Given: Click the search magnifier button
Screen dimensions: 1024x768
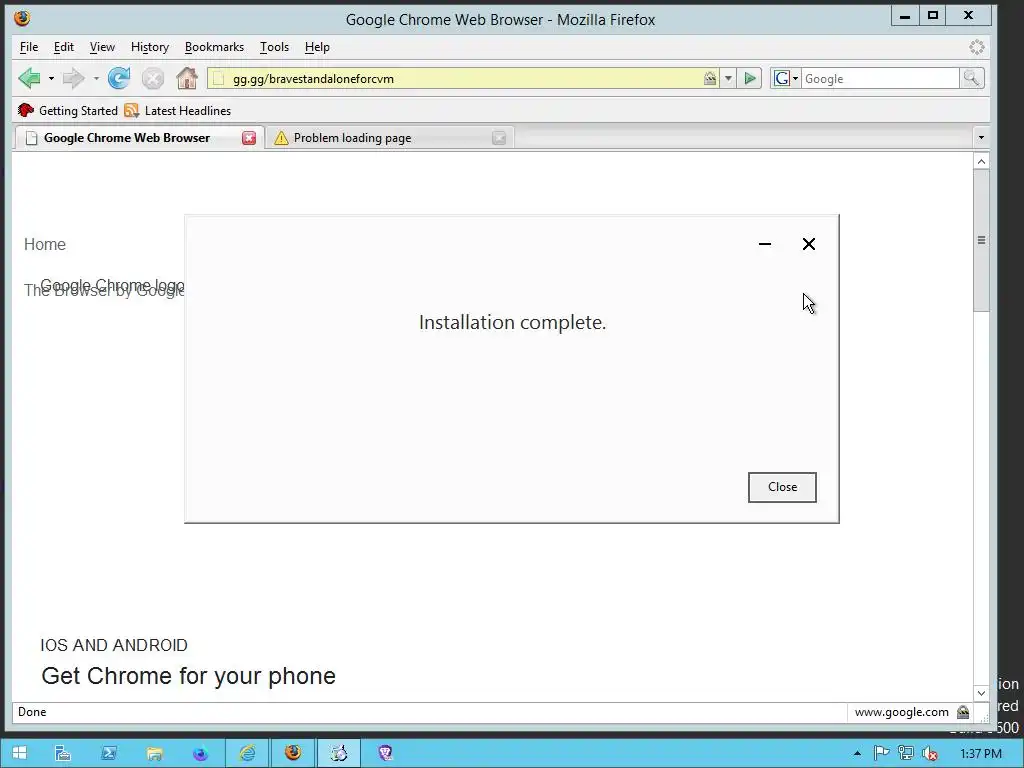Looking at the screenshot, I should tap(972, 78).
